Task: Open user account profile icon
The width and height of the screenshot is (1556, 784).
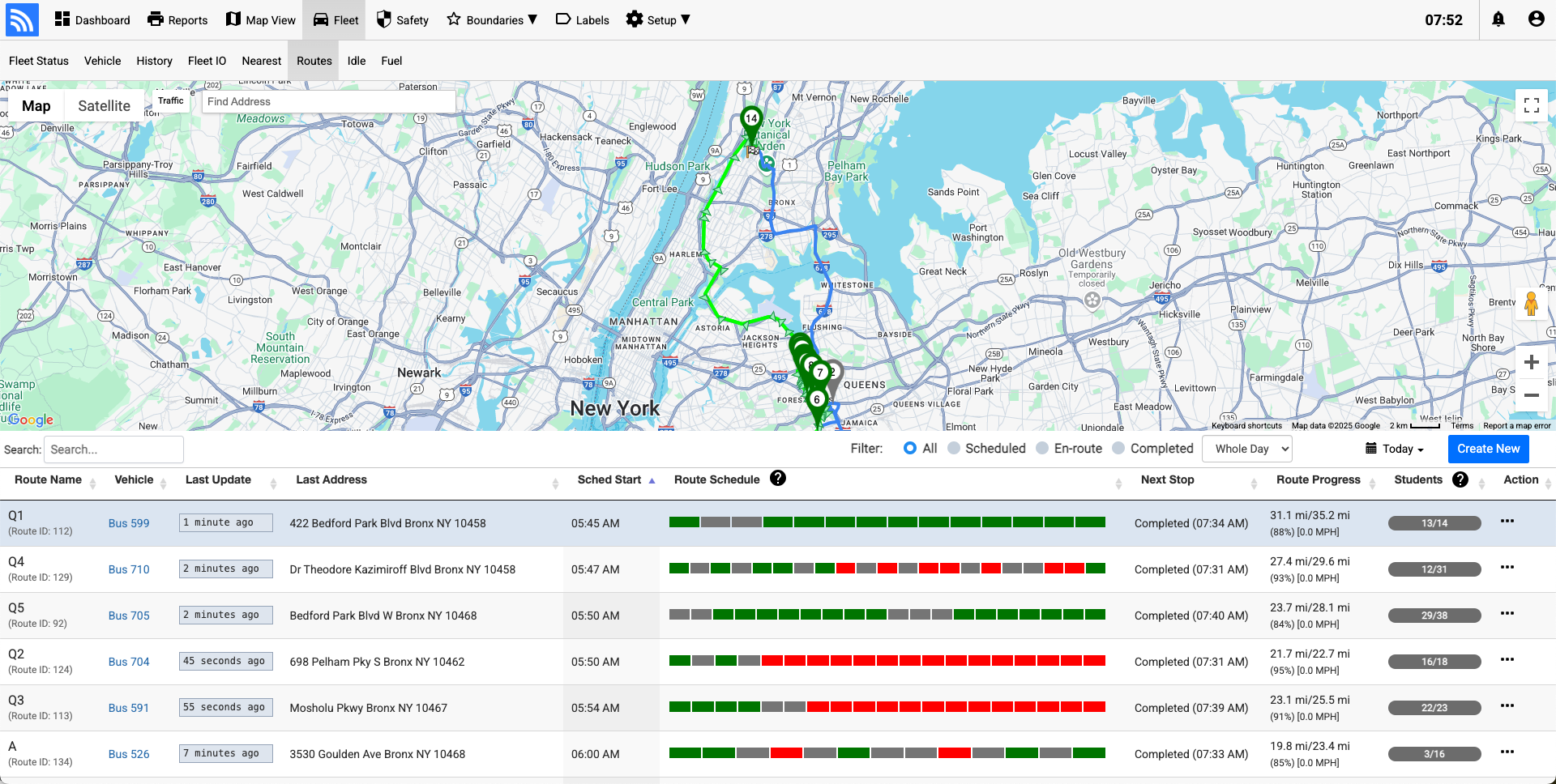Action: [1536, 19]
